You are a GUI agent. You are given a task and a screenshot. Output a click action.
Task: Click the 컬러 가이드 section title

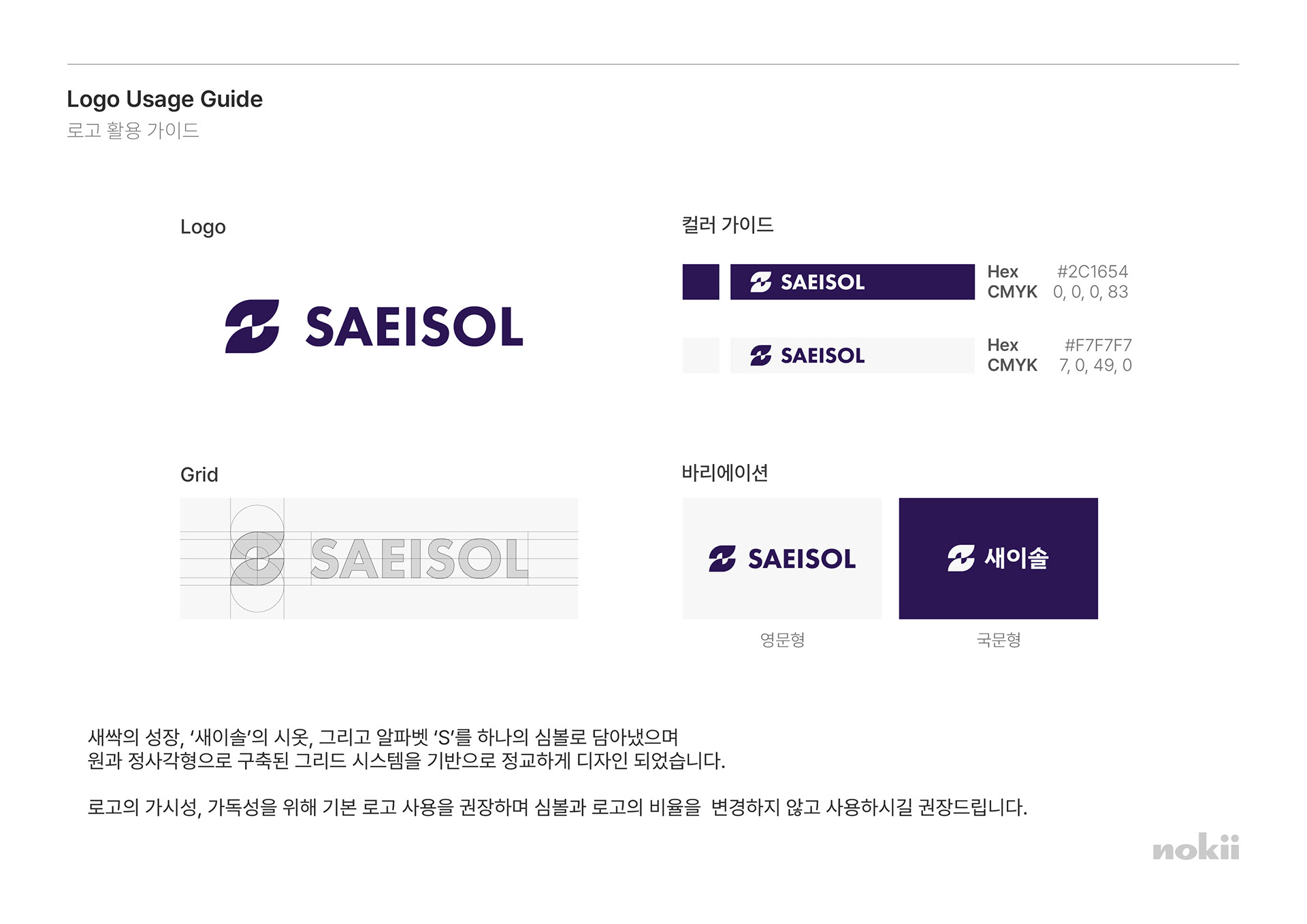pyautogui.click(x=728, y=225)
